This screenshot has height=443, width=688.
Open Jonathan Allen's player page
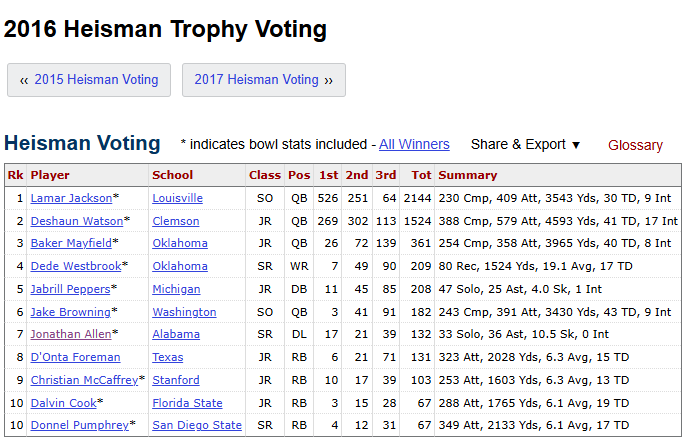71,334
